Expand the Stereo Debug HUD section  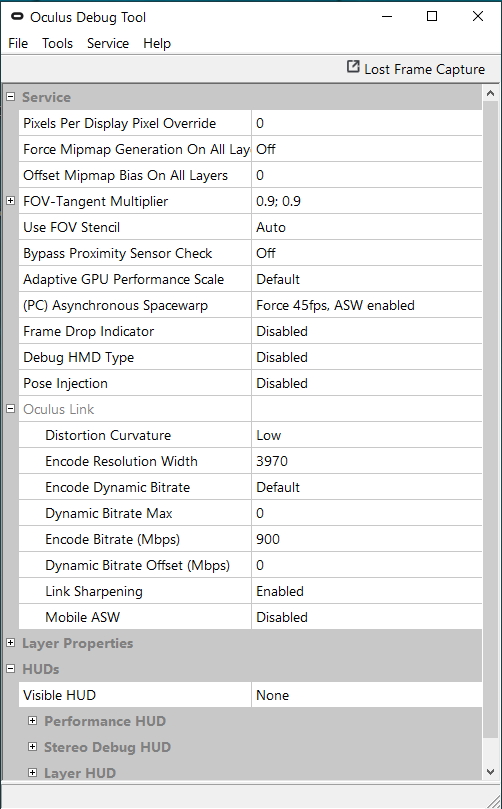(33, 746)
